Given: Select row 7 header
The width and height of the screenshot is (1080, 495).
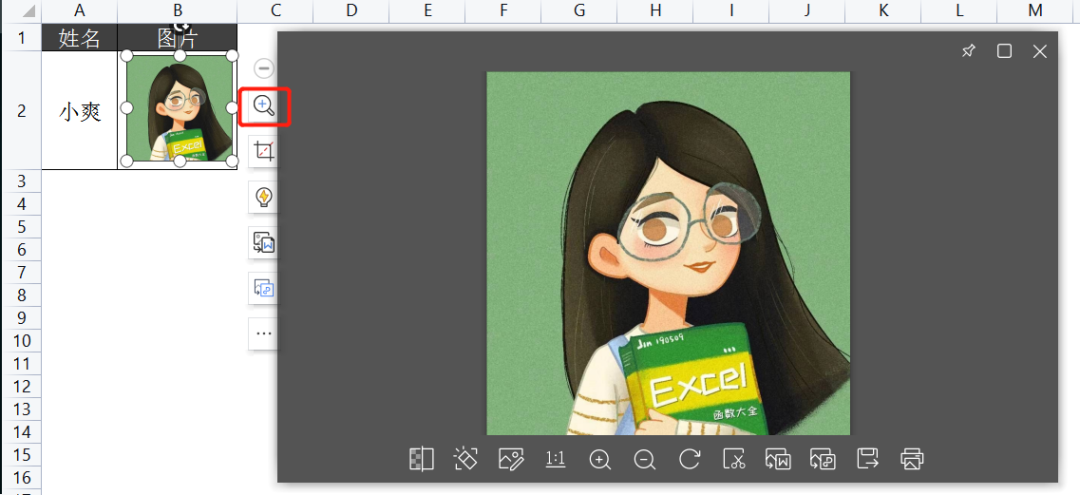Looking at the screenshot, I should tap(21, 272).
